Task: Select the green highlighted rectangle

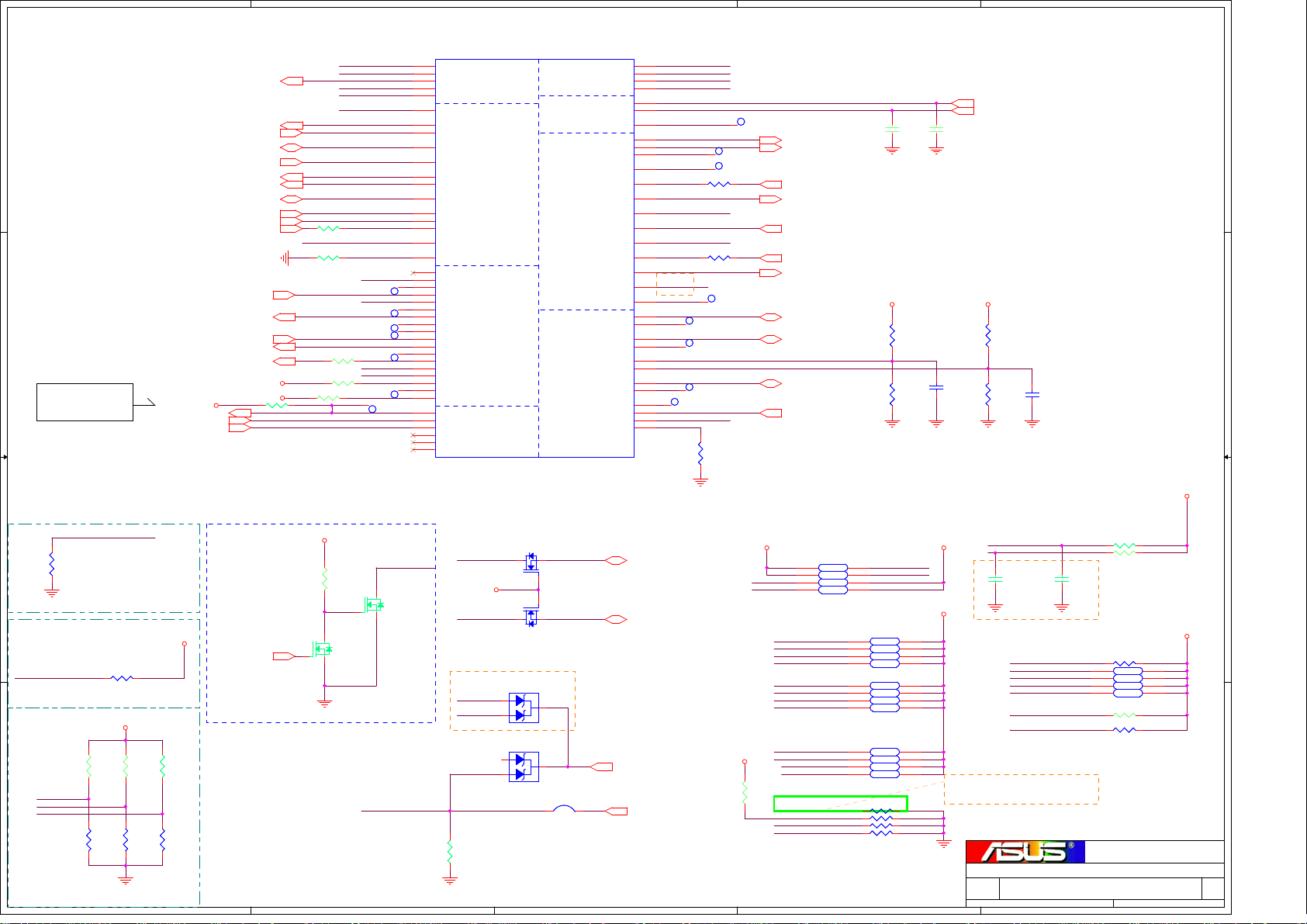Action: point(840,804)
